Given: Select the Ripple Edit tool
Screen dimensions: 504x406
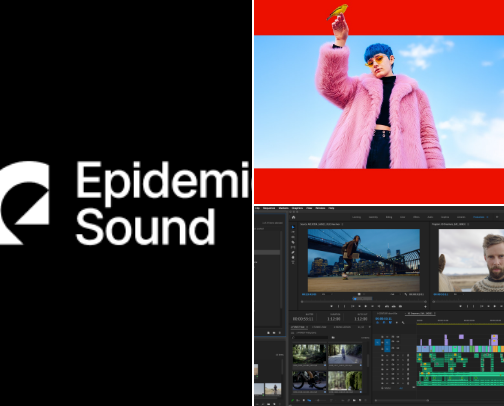Looking at the screenshot, I should click(x=293, y=237).
